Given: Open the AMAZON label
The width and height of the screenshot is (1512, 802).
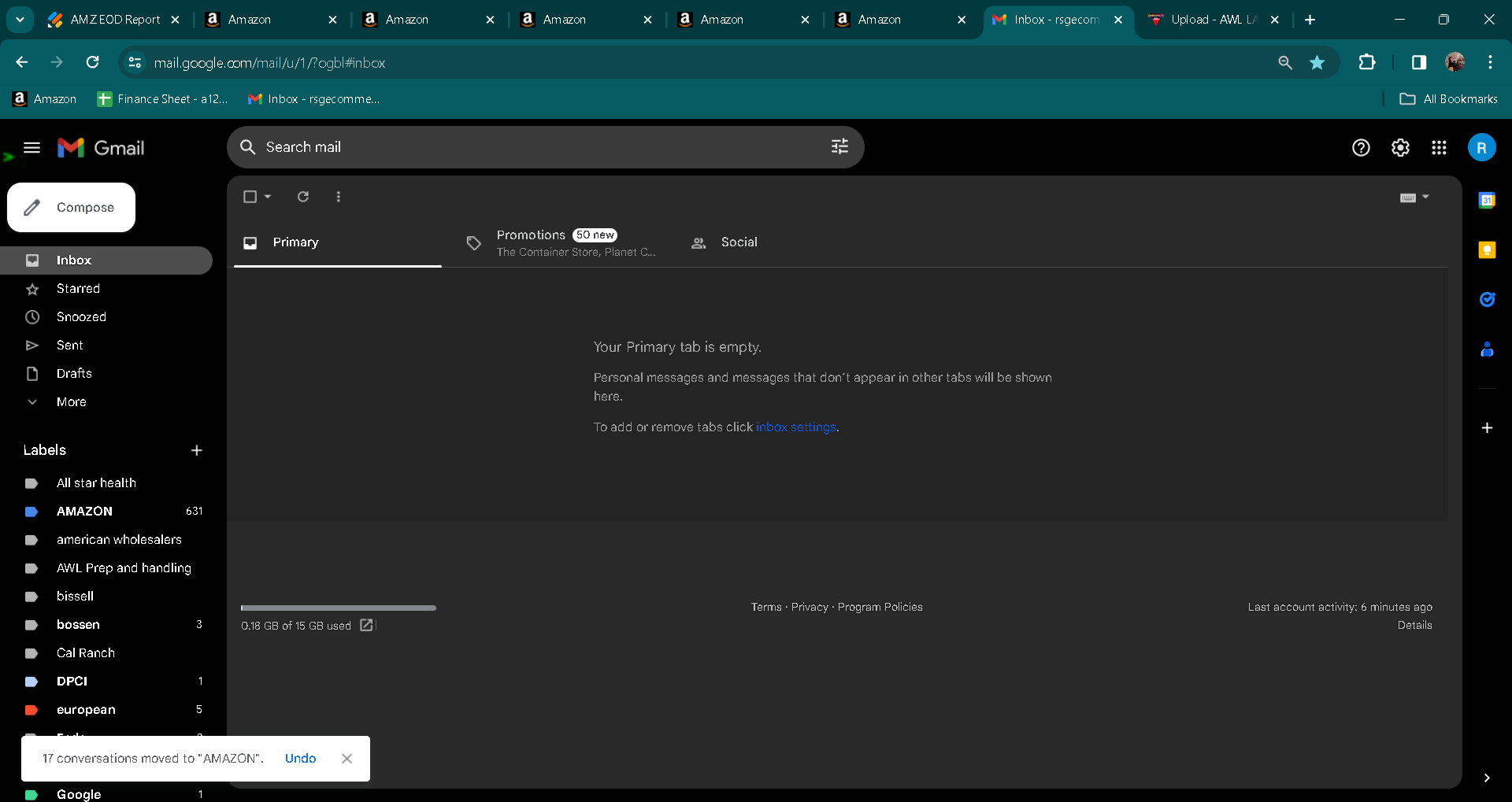Looking at the screenshot, I should pos(106,512).
